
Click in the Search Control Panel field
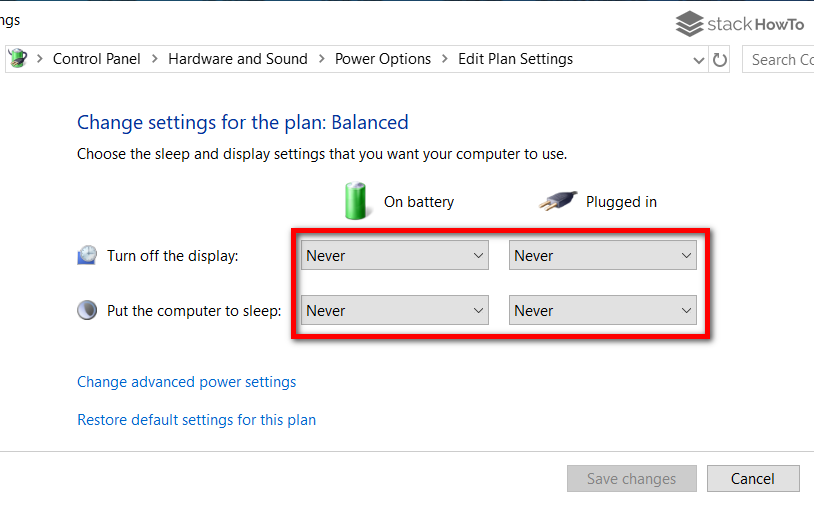click(x=782, y=59)
